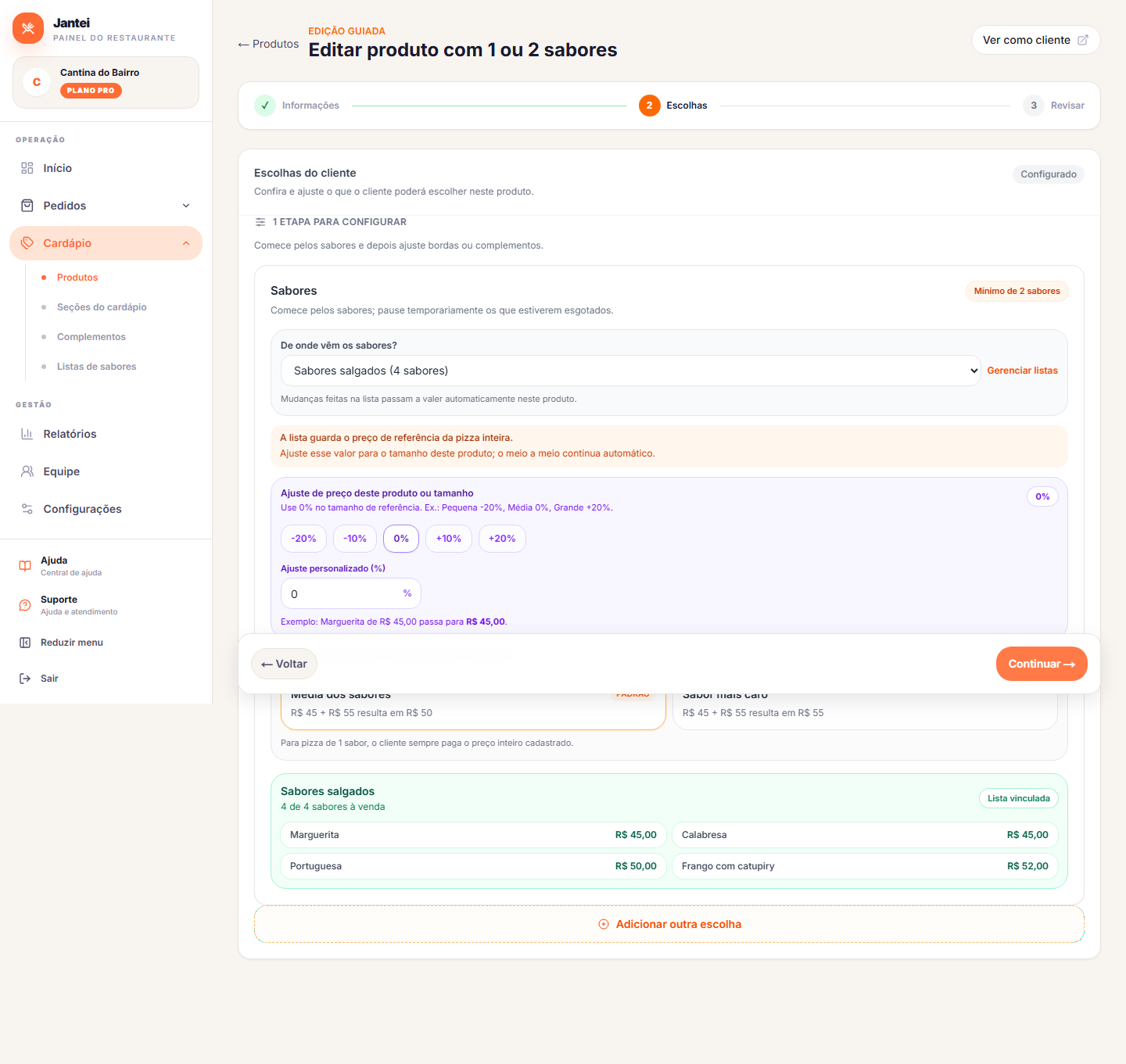Open Listas de sabores
This screenshot has height=1064, width=1126.
(x=96, y=367)
